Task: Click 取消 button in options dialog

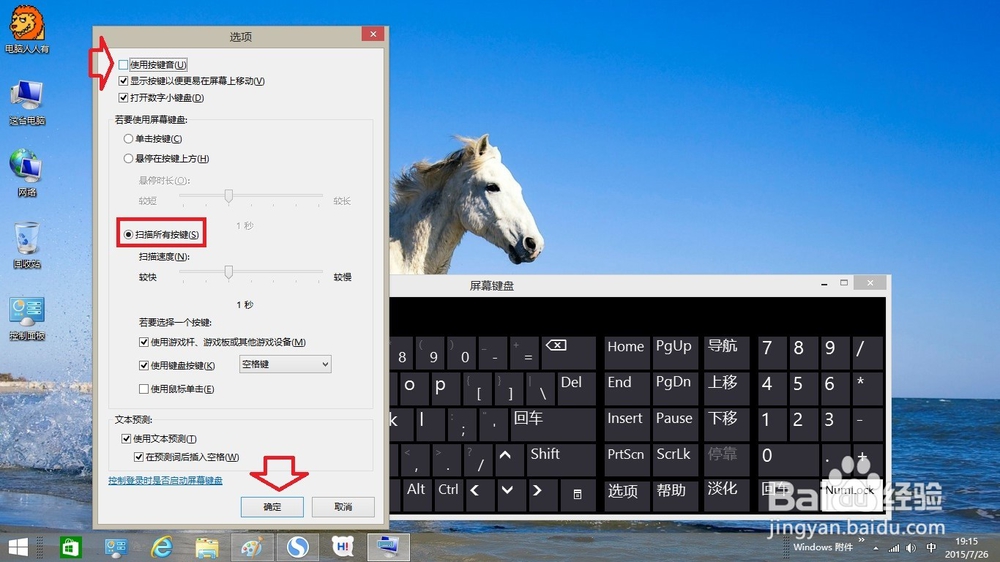Action: click(x=343, y=507)
